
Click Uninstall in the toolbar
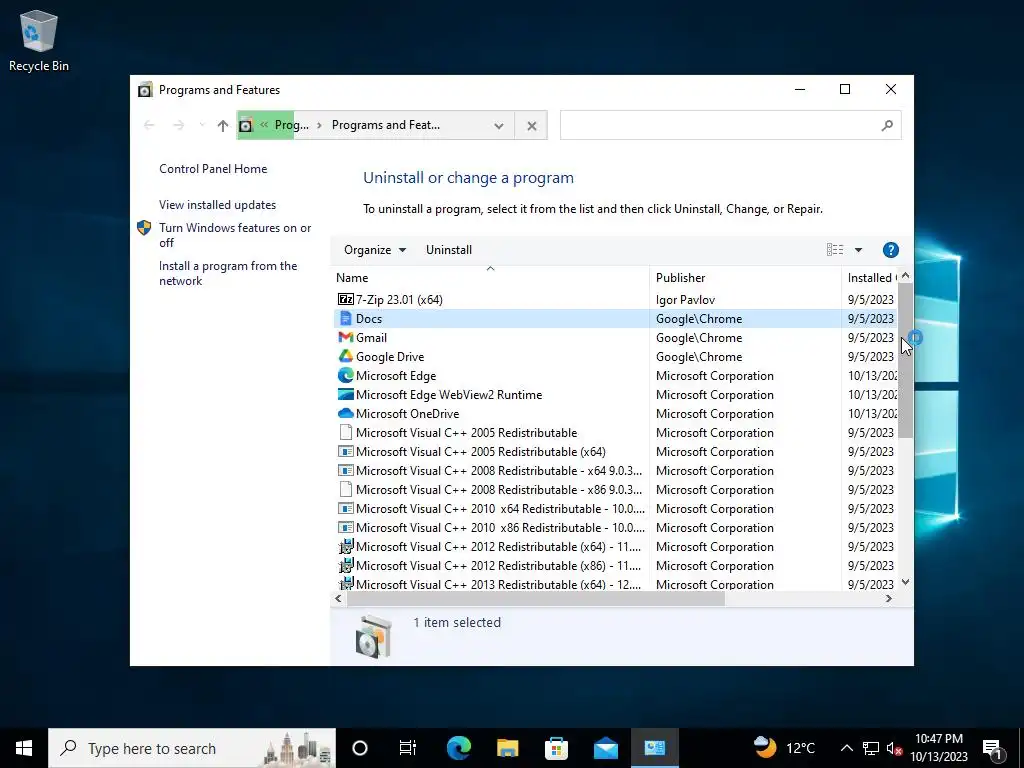[449, 250]
